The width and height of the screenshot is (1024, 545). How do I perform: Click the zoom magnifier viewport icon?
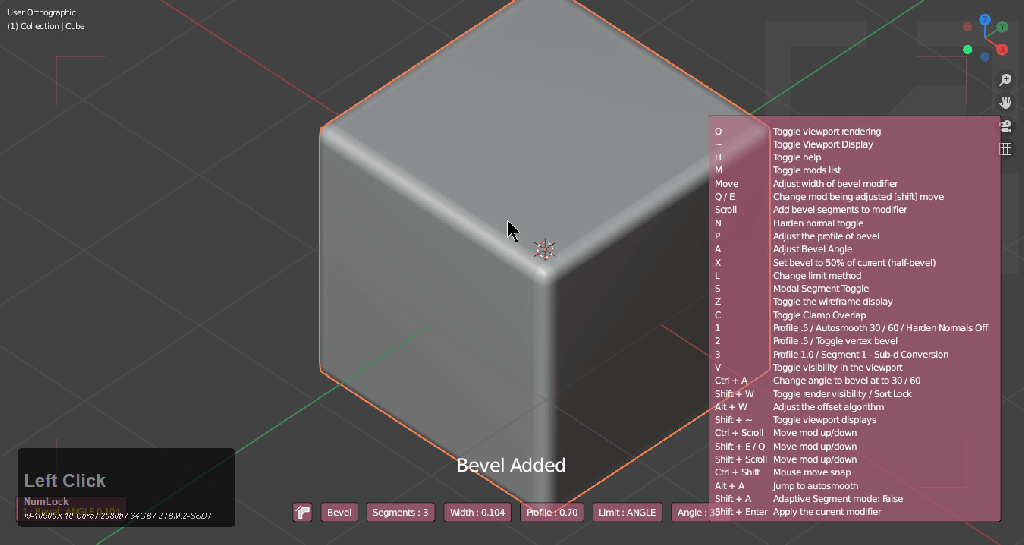pos(1005,80)
